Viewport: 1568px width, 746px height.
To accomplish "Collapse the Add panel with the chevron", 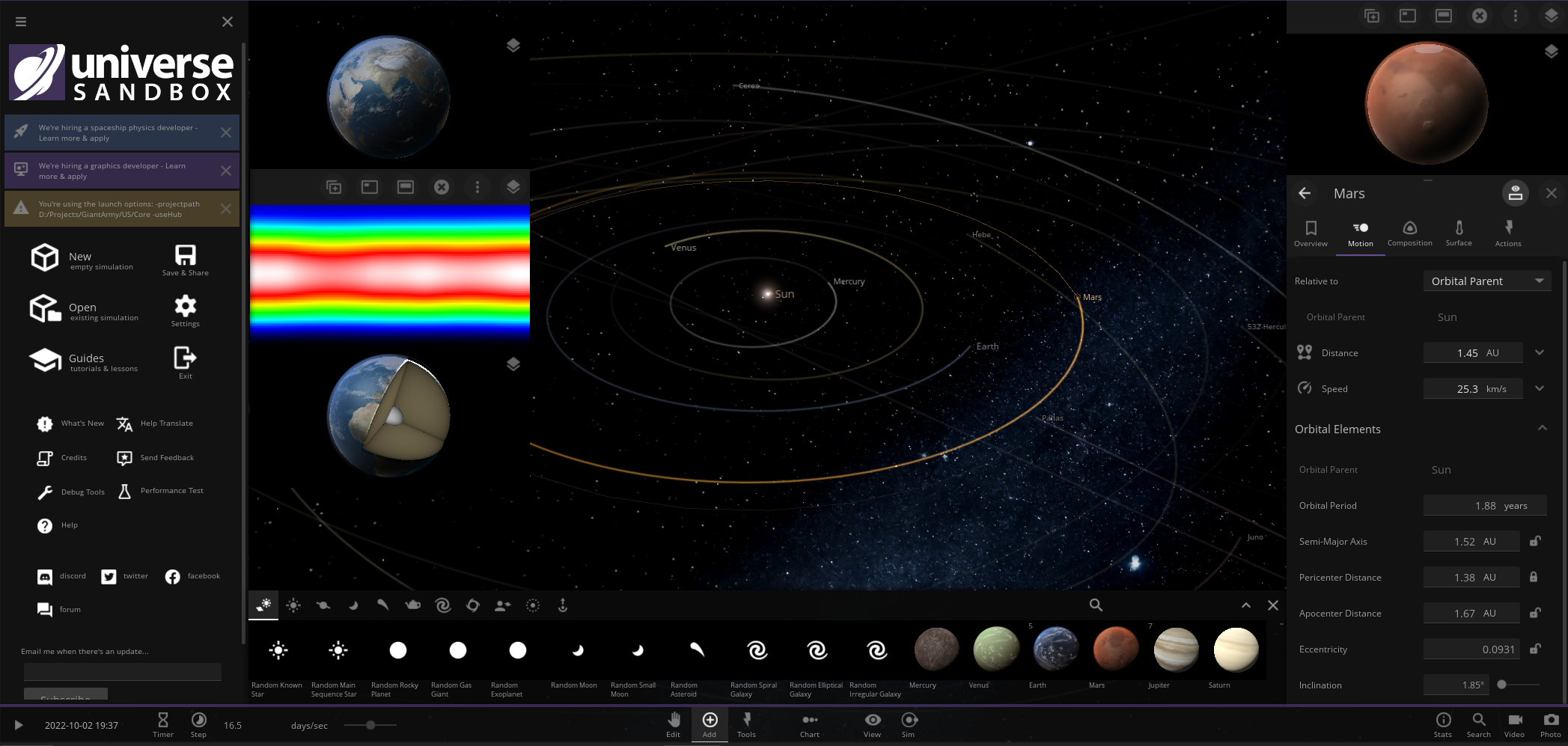I will pos(1246,605).
